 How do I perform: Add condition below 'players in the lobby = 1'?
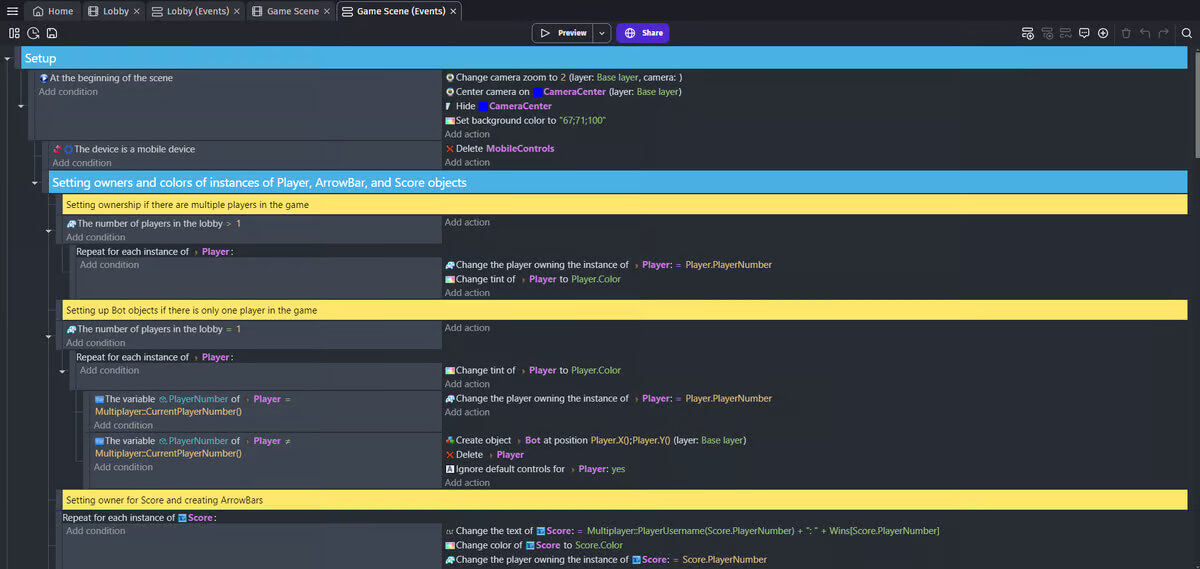pyautogui.click(x=96, y=343)
